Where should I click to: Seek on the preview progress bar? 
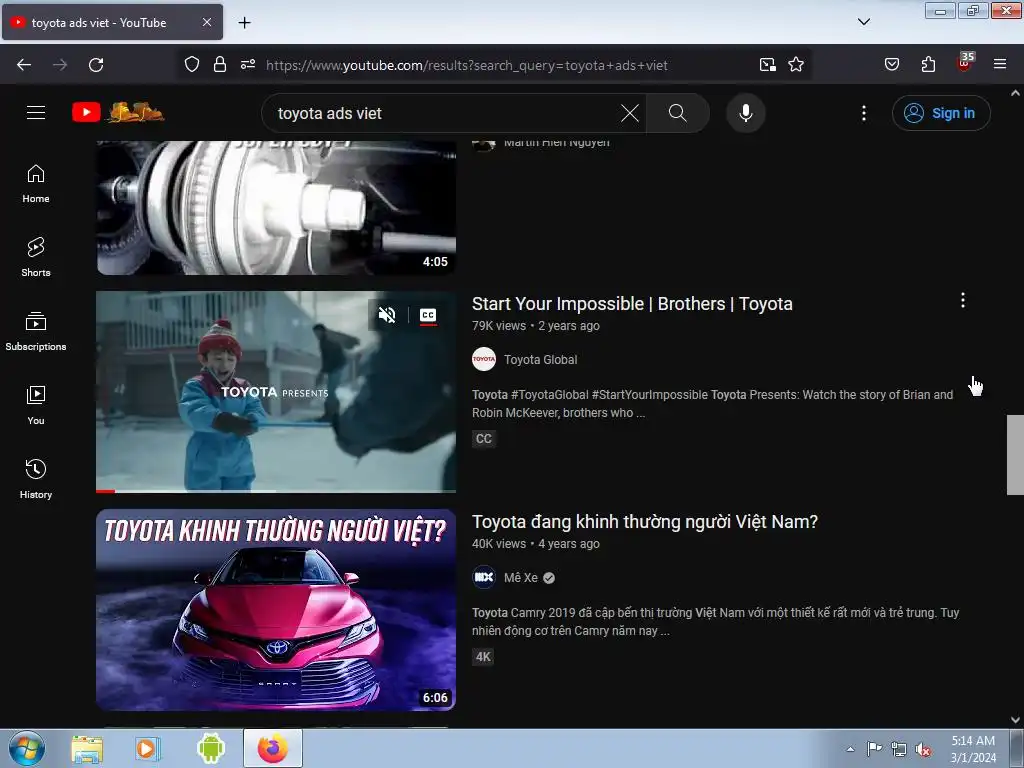point(276,490)
